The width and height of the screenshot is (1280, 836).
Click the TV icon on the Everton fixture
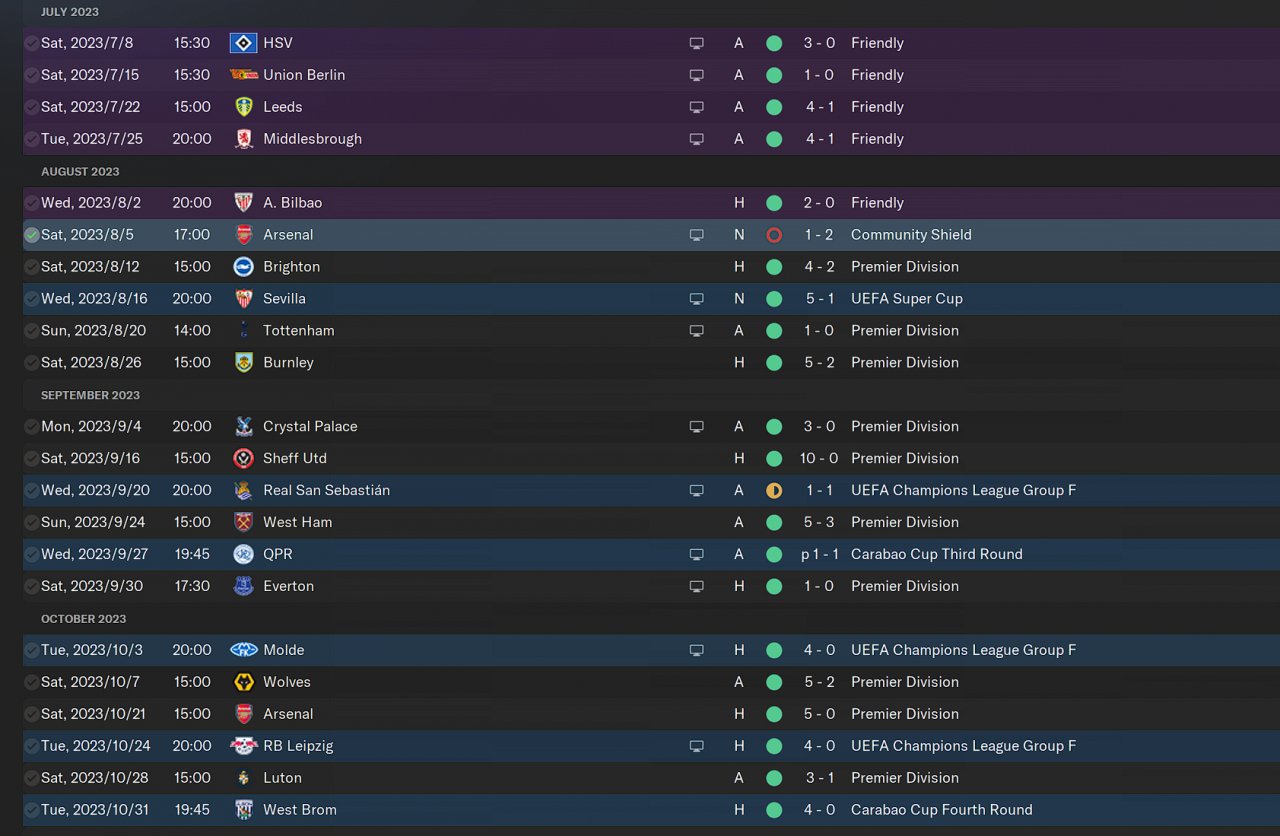pos(696,587)
